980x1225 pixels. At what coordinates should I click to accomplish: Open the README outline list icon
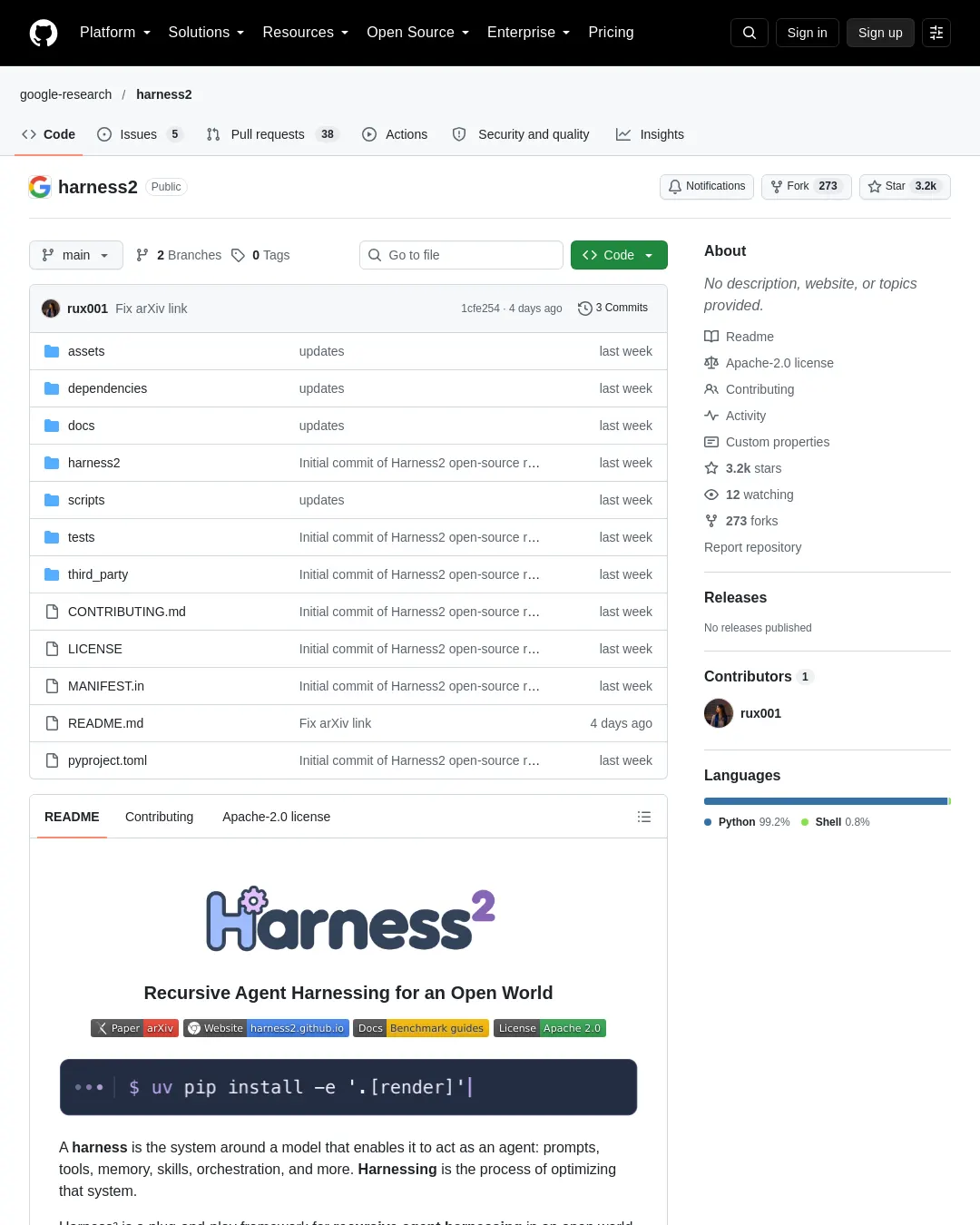pos(644,817)
